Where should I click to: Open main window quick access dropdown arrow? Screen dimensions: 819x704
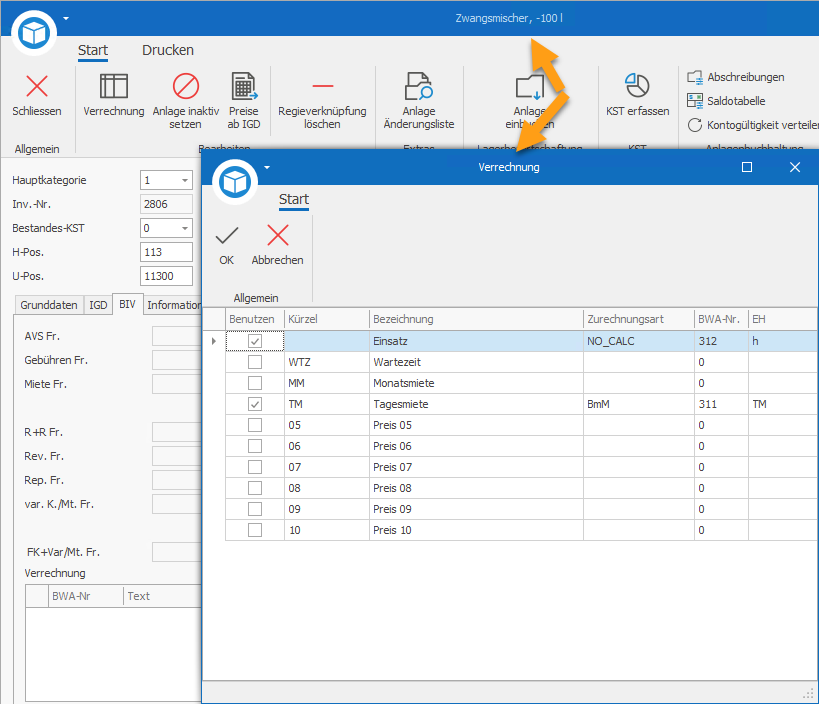click(x=66, y=18)
